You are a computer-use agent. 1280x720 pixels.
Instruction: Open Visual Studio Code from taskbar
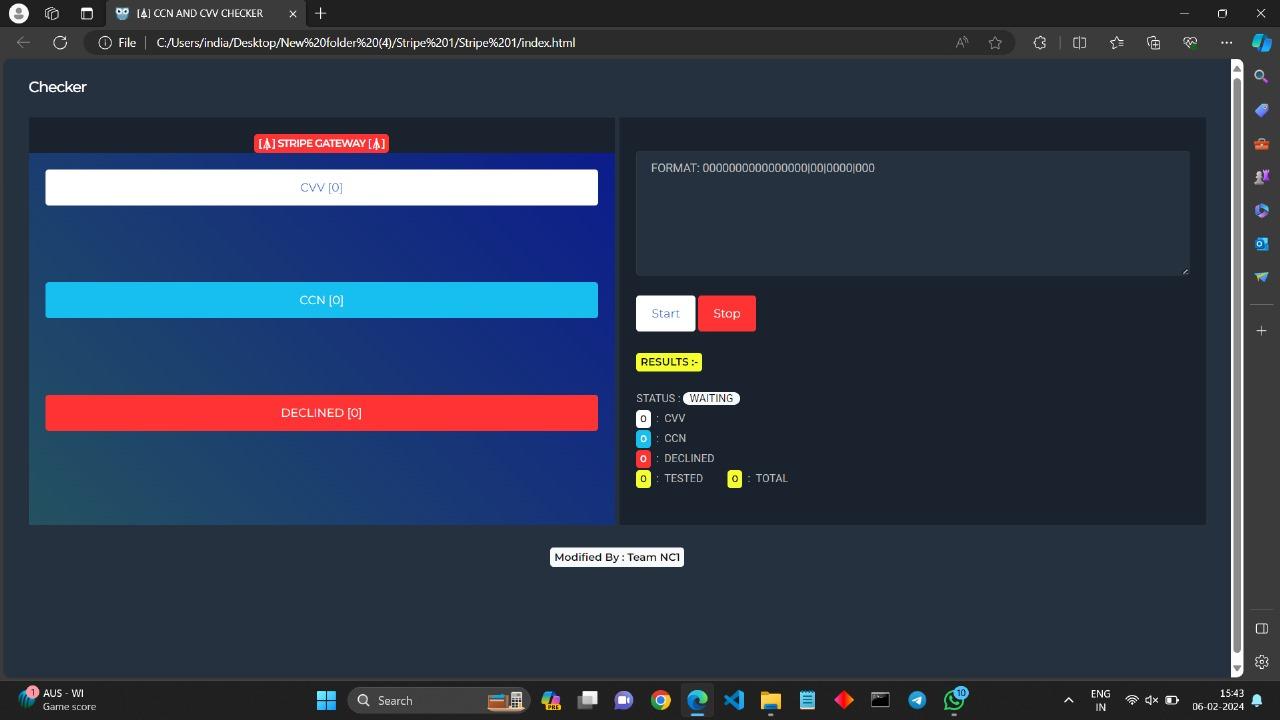click(x=733, y=700)
